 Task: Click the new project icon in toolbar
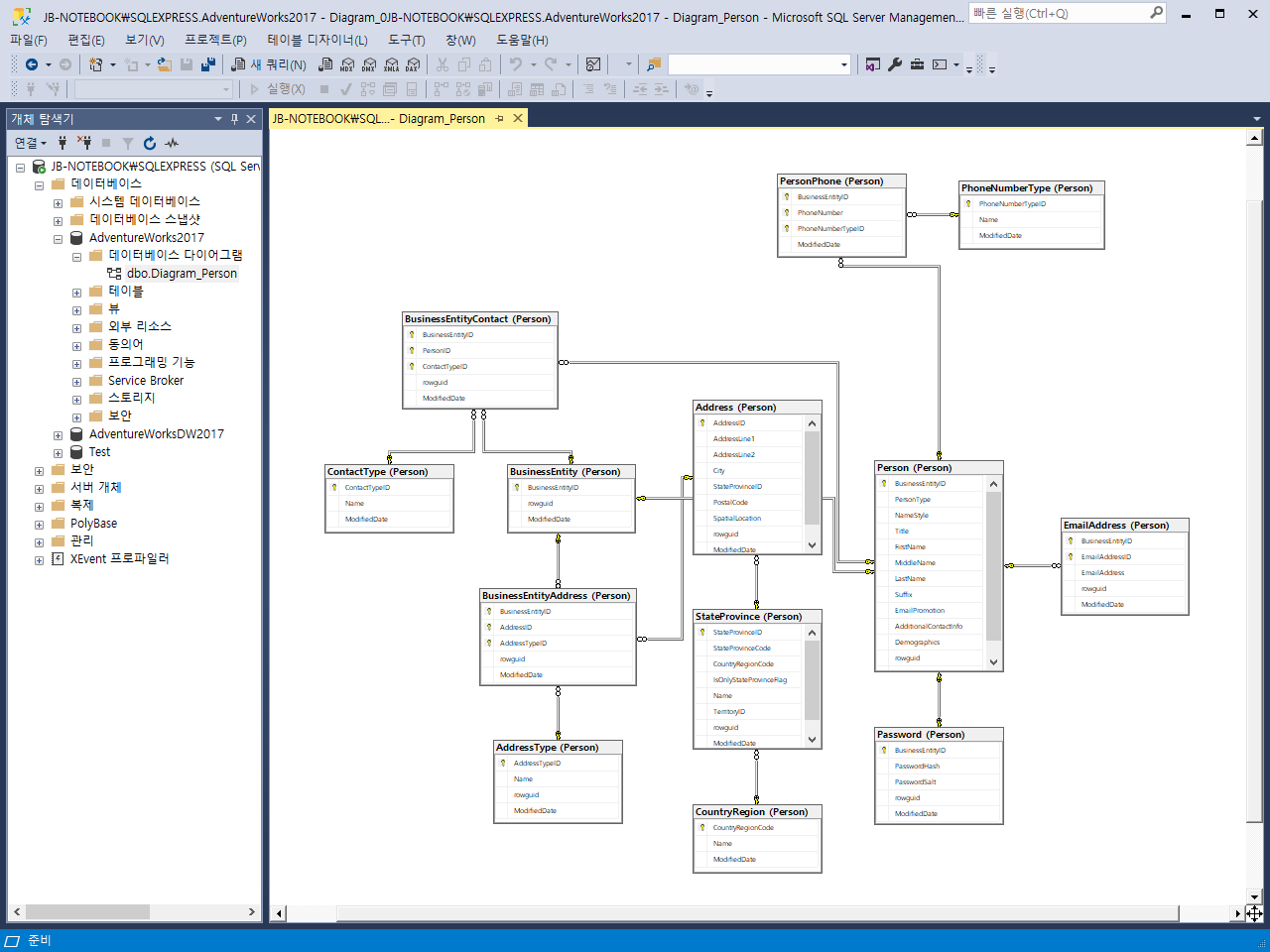(96, 64)
